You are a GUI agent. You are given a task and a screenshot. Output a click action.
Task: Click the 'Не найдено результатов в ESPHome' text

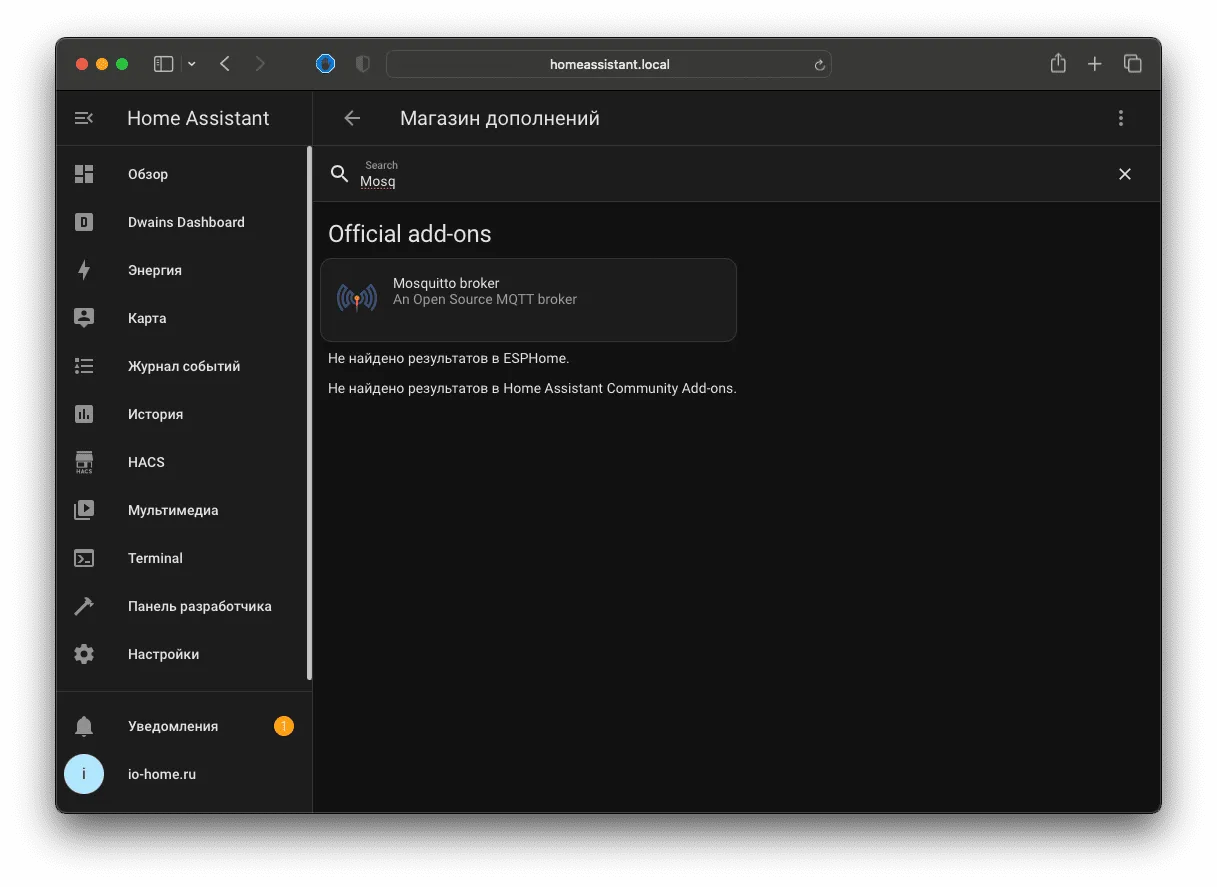tap(448, 358)
